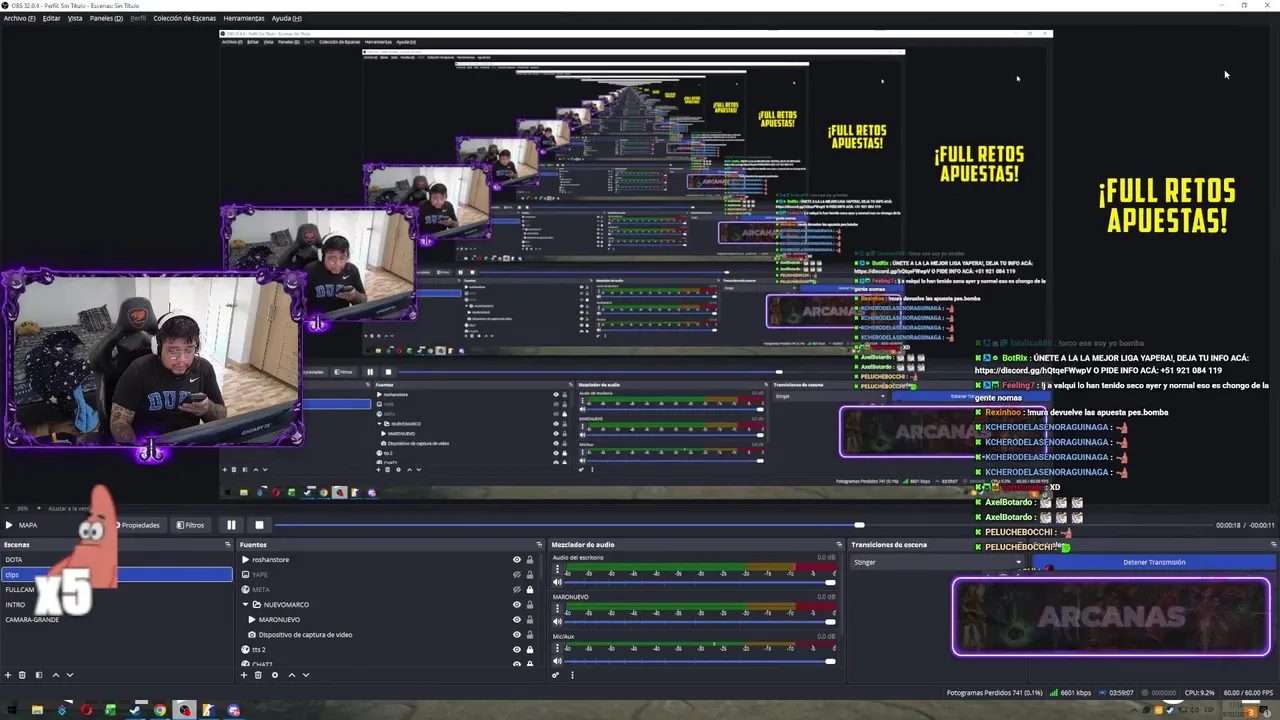Image resolution: width=1280 pixels, height=720 pixels.
Task: Open Google Chrome from the taskbar
Action: [x=160, y=711]
